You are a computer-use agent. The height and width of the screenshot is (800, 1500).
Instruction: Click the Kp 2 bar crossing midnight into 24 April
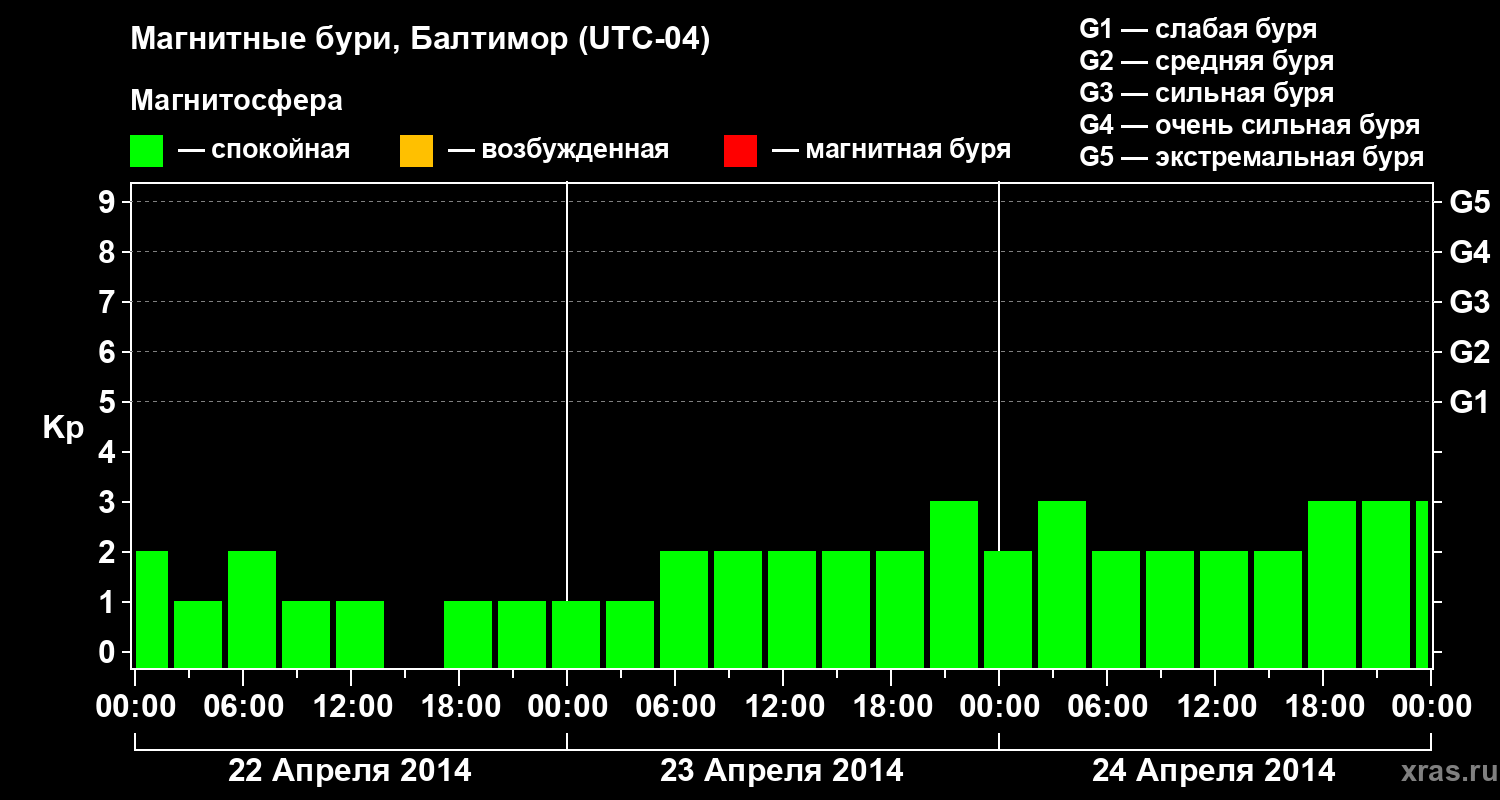[1008, 609]
